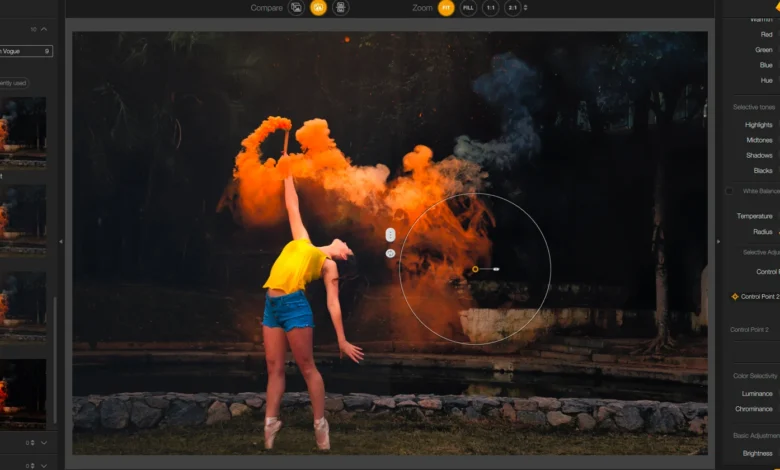This screenshot has height=470, width=780.
Task: Click the presets list scrollbar
Action: point(55,359)
